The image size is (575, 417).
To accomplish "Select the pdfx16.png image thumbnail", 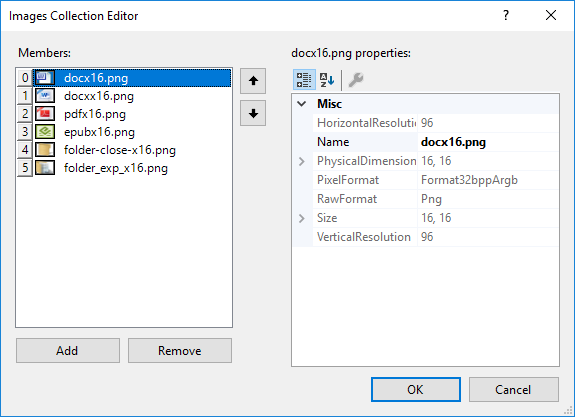I will 45,114.
